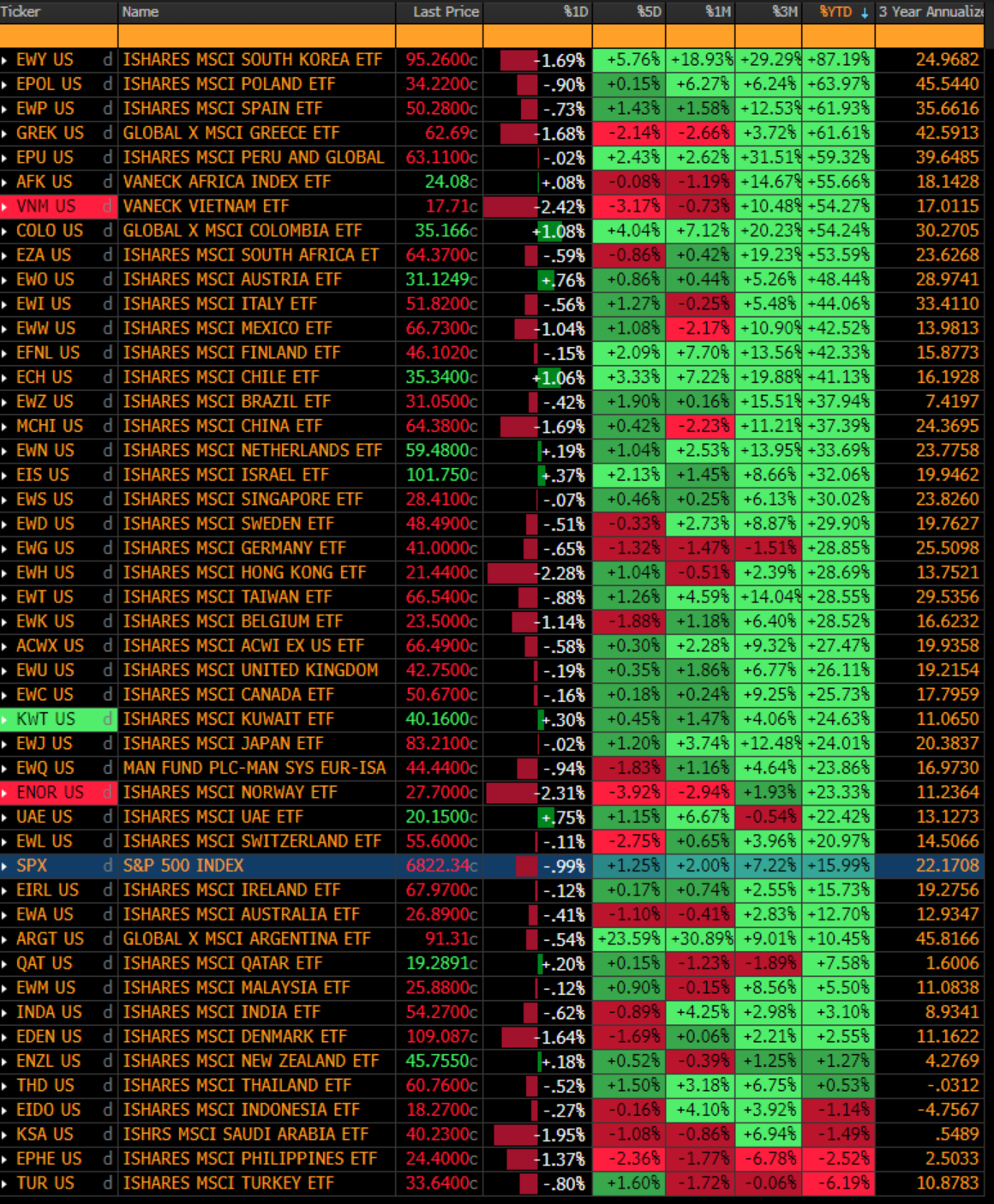The height and width of the screenshot is (1204, 994).
Task: Click the 'd' marker next to SPX
Action: tap(108, 866)
